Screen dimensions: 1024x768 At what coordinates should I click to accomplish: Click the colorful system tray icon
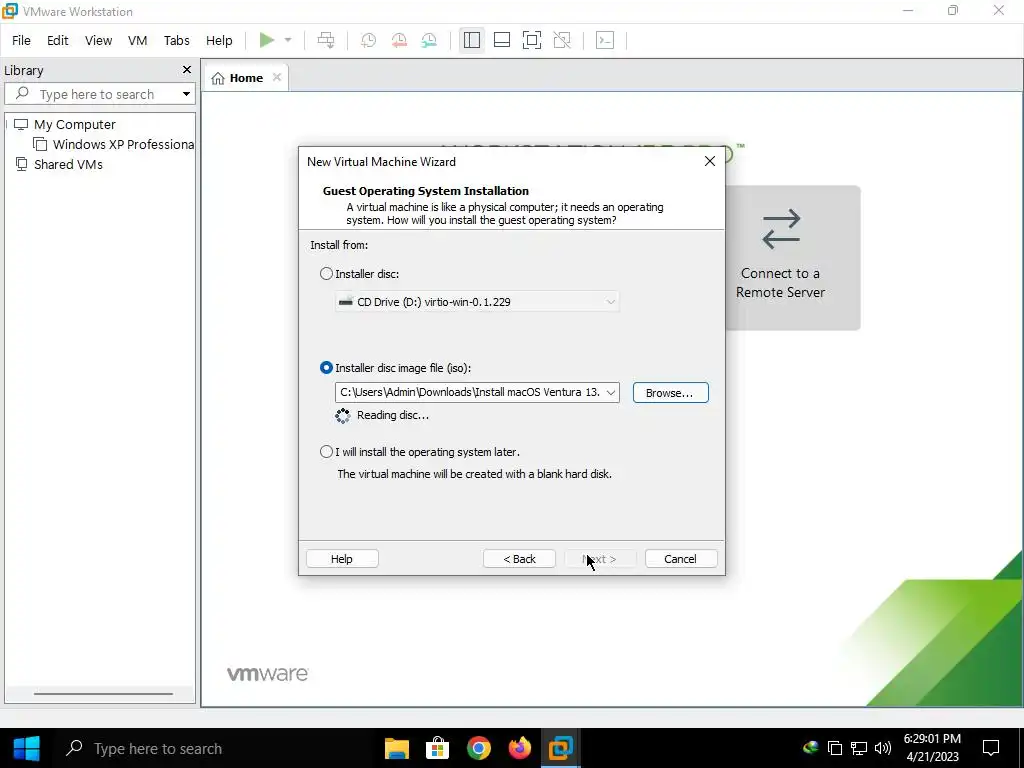(810, 748)
